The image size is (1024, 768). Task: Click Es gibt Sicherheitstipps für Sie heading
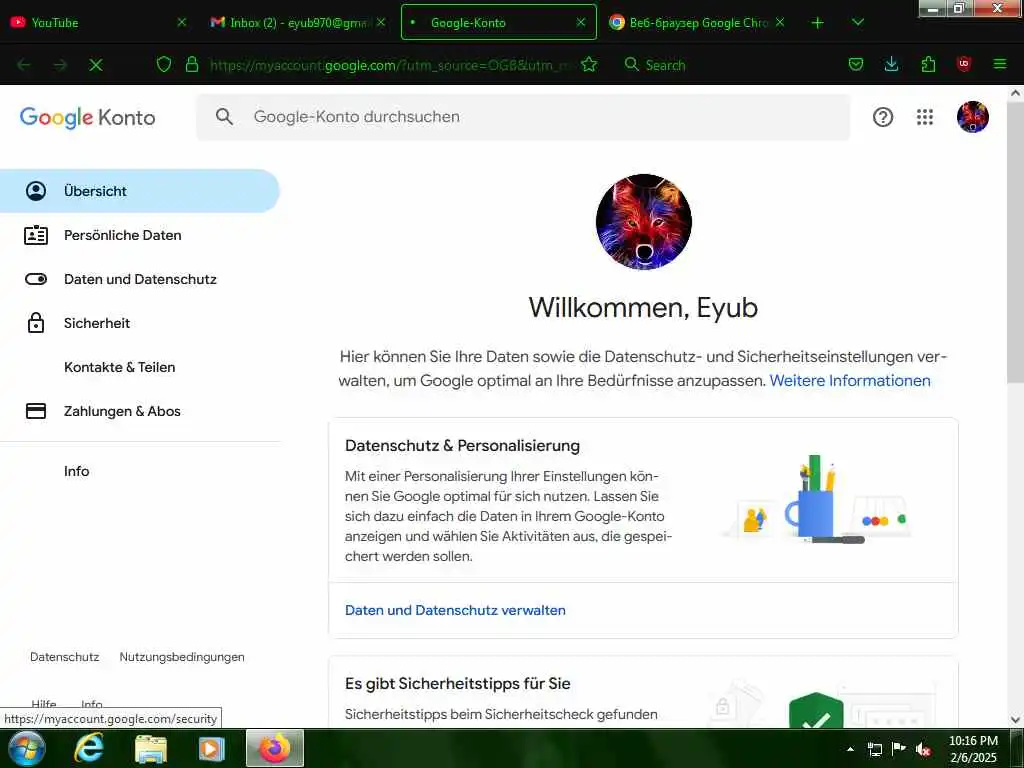click(x=458, y=683)
